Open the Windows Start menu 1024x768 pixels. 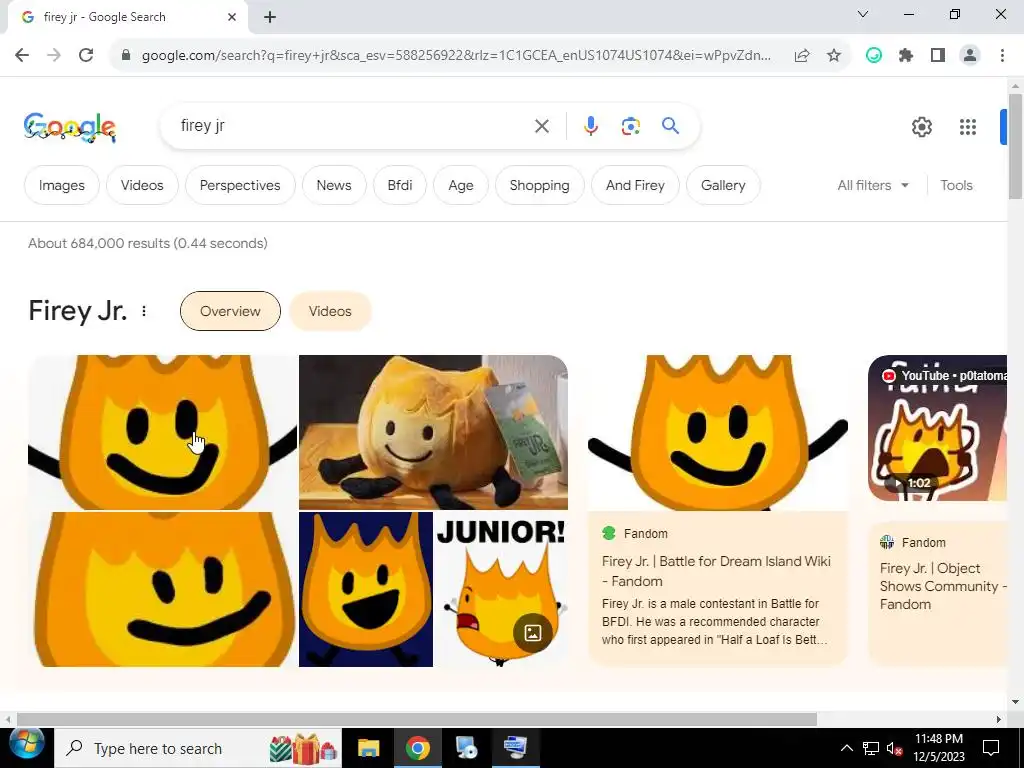point(25,744)
